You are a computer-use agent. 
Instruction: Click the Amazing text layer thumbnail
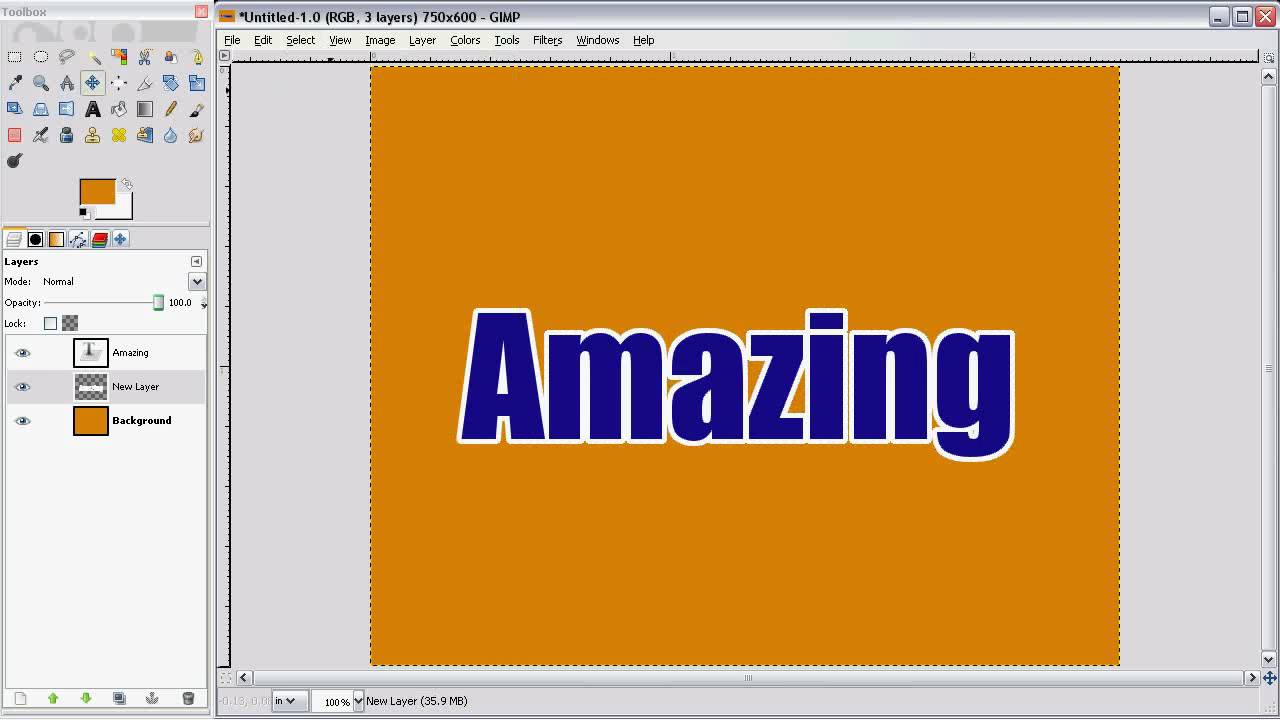click(90, 353)
